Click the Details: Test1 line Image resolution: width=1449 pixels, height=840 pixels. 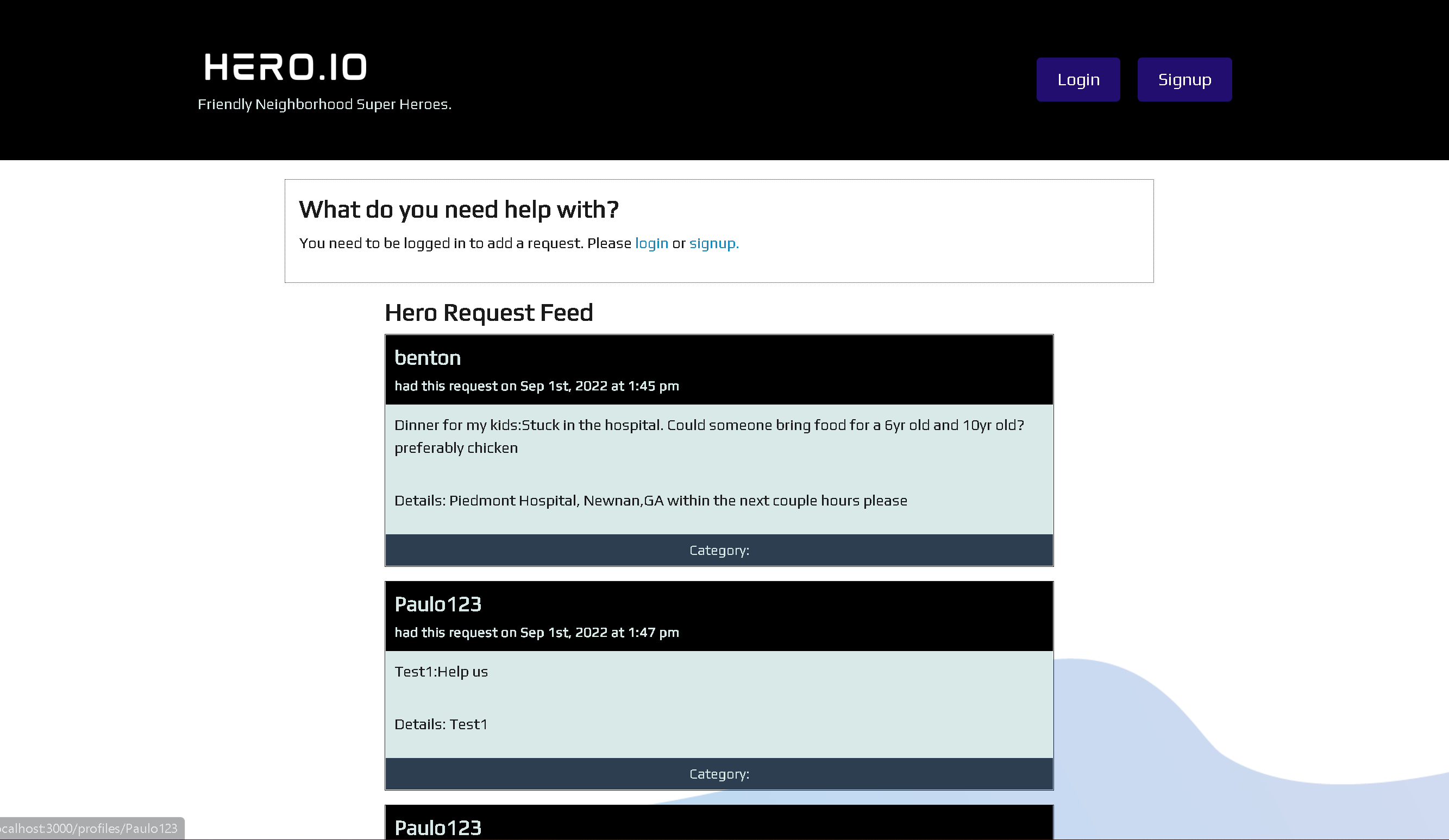coord(441,724)
